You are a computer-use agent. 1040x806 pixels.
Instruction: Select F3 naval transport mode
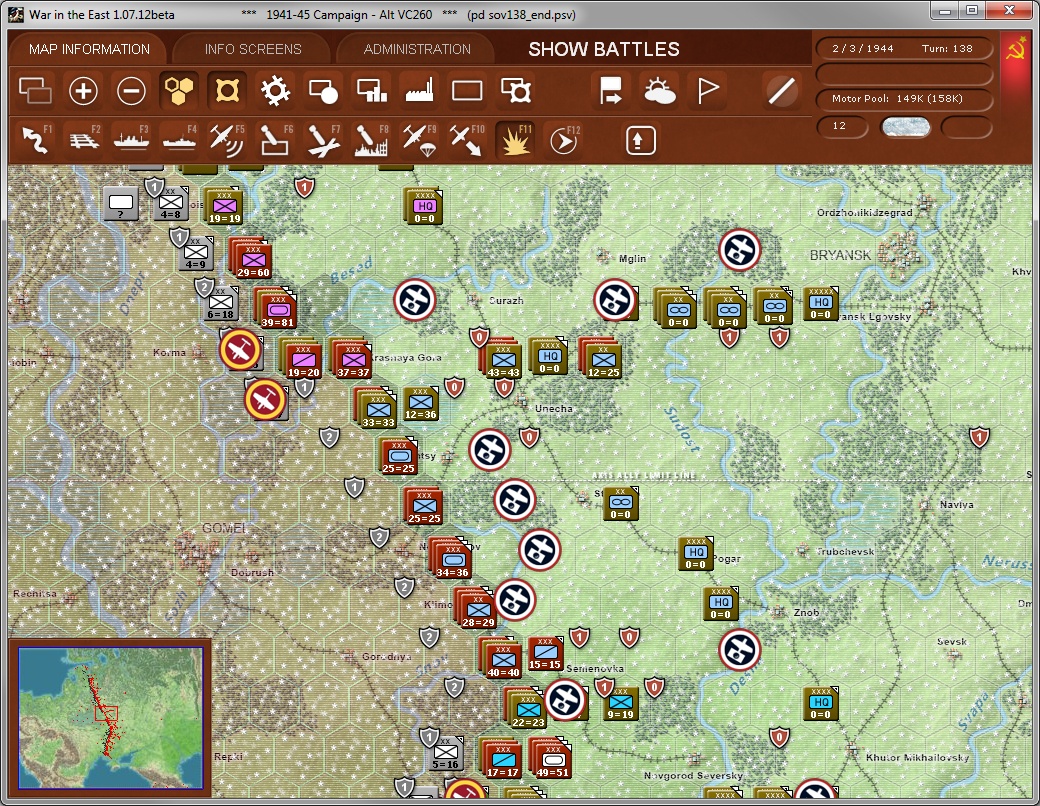pyautogui.click(x=132, y=140)
